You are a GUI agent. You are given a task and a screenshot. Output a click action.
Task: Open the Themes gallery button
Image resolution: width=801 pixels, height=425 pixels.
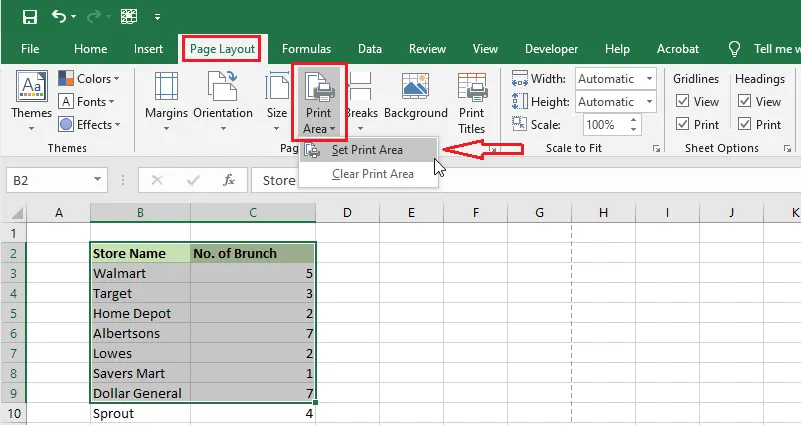tap(32, 101)
